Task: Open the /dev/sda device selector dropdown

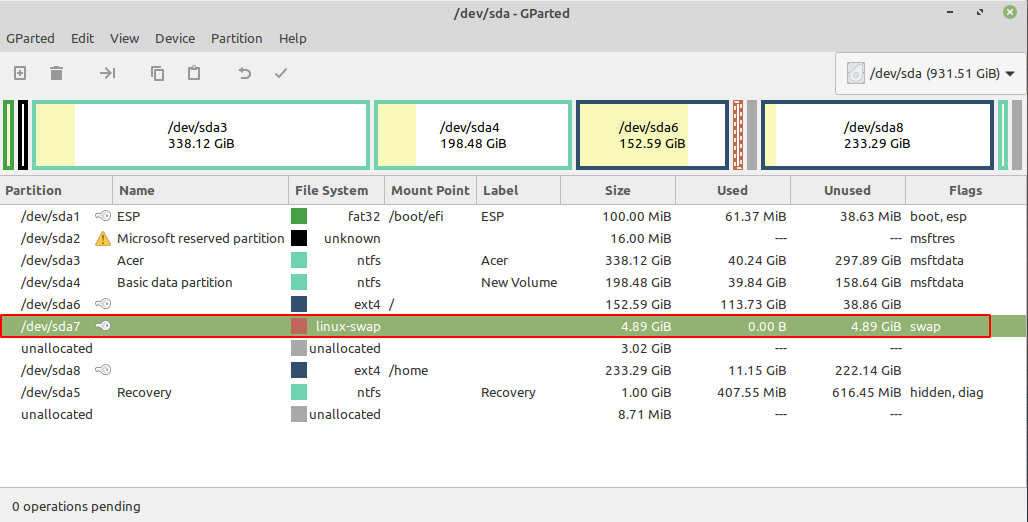Action: [930, 74]
